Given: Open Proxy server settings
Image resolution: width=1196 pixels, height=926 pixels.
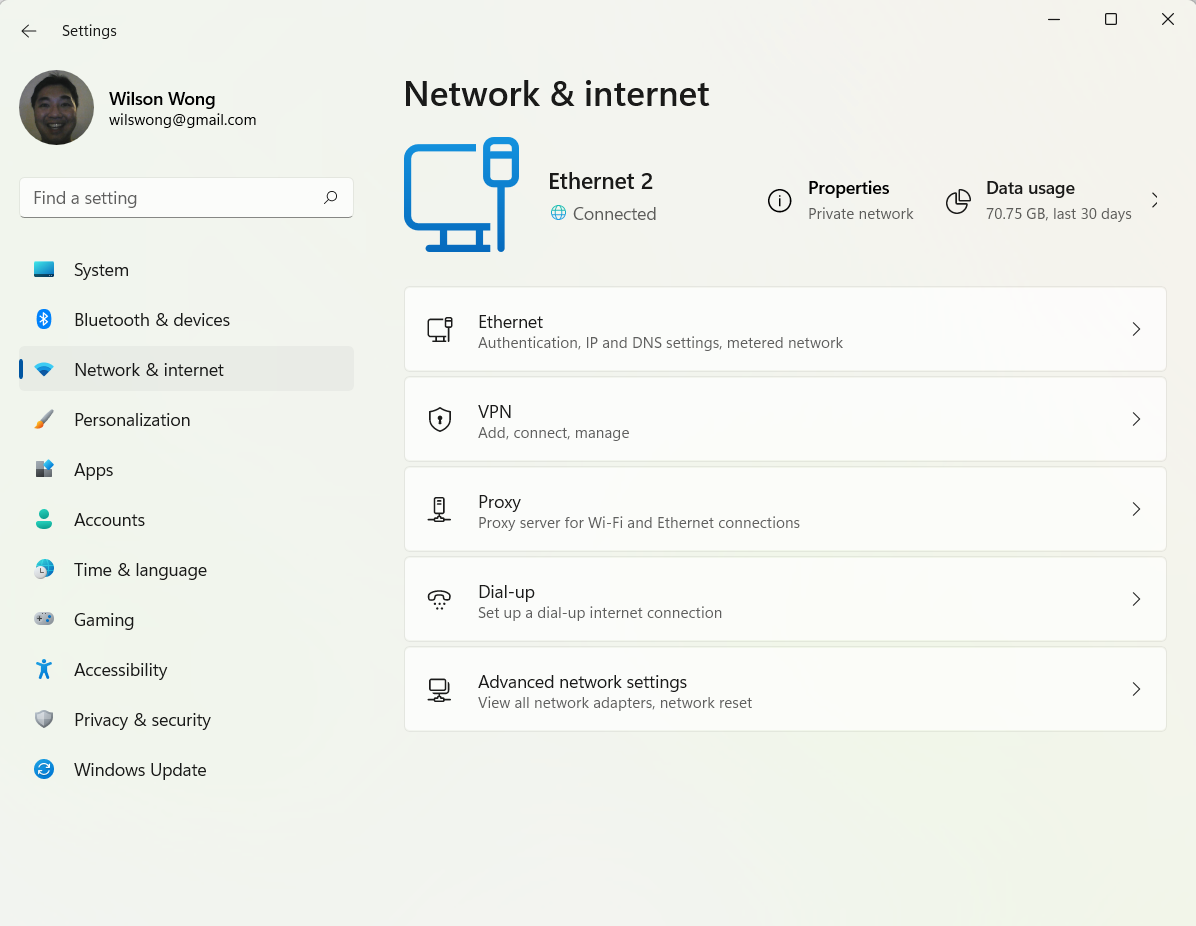Looking at the screenshot, I should click(x=785, y=510).
